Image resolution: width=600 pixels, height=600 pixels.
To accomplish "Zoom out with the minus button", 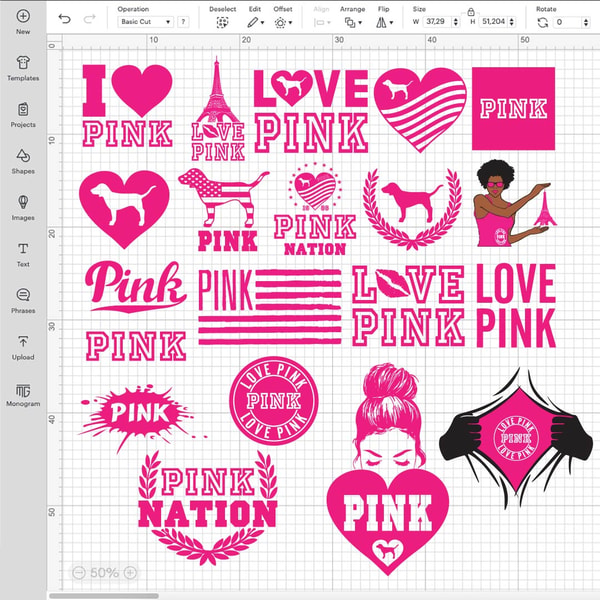I will [79, 572].
